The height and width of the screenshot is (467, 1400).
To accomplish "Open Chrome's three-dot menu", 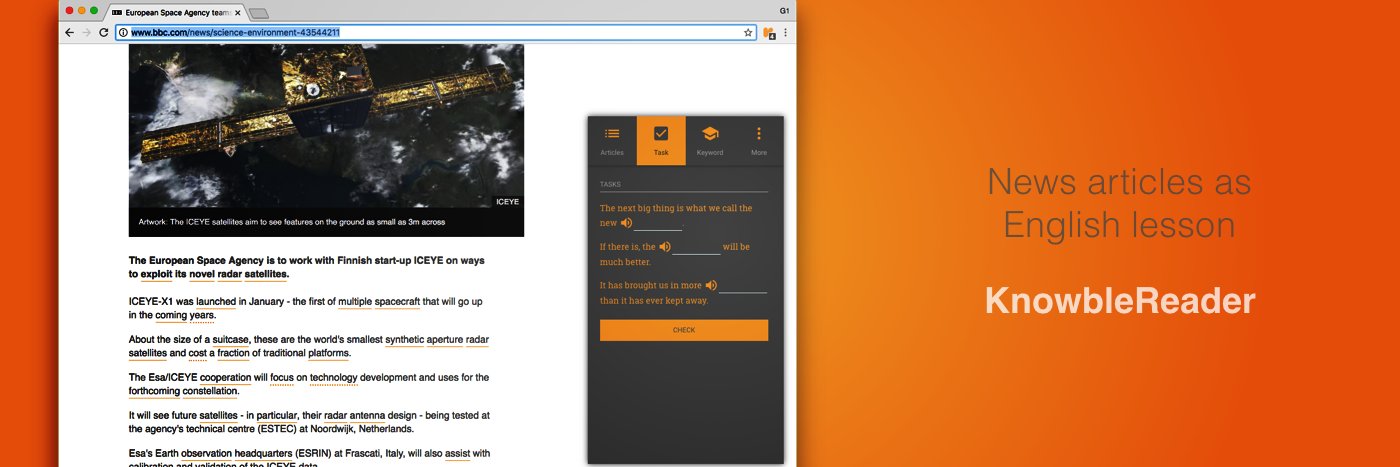I will tap(786, 32).
